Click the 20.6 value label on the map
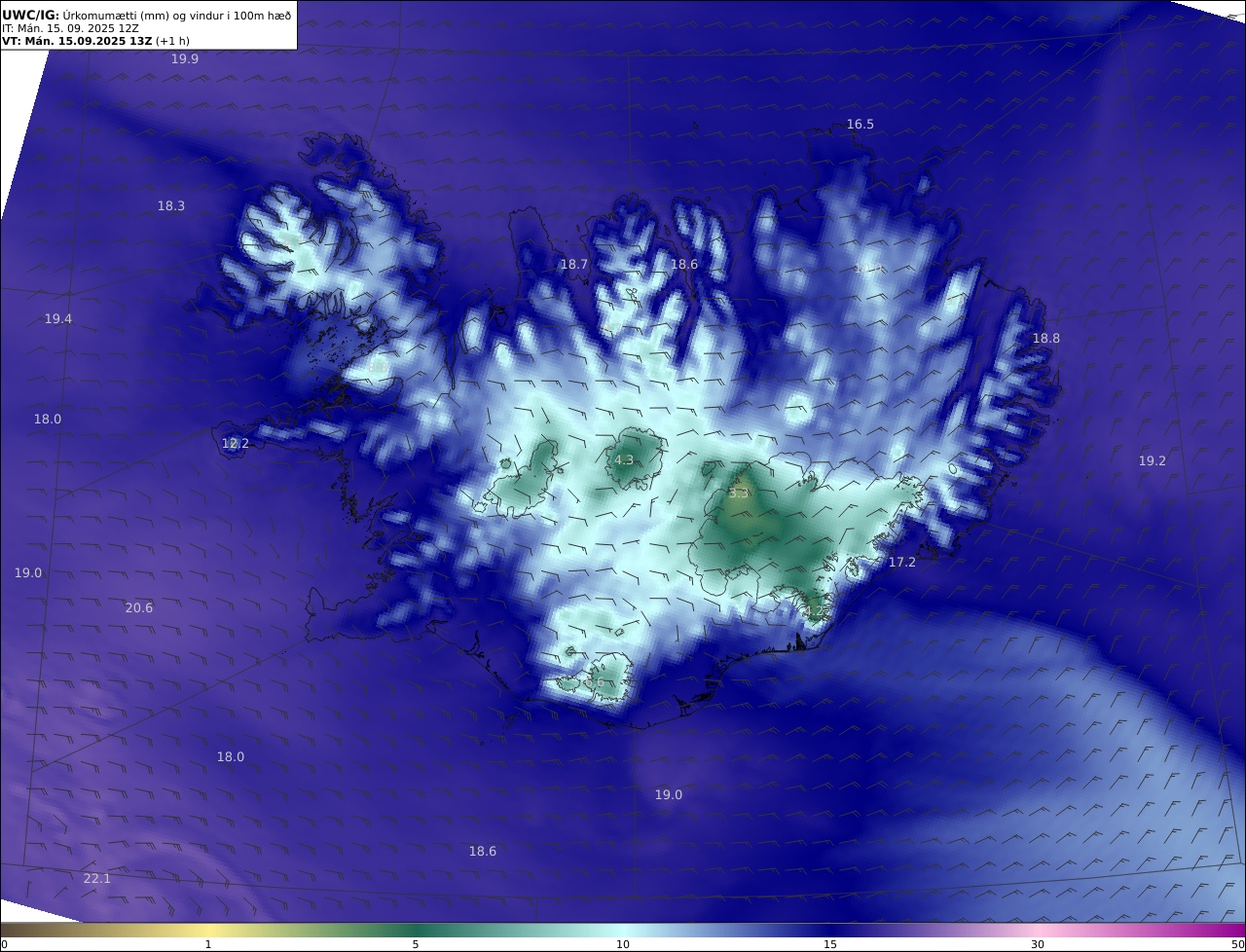This screenshot has width=1246, height=952. [x=139, y=607]
